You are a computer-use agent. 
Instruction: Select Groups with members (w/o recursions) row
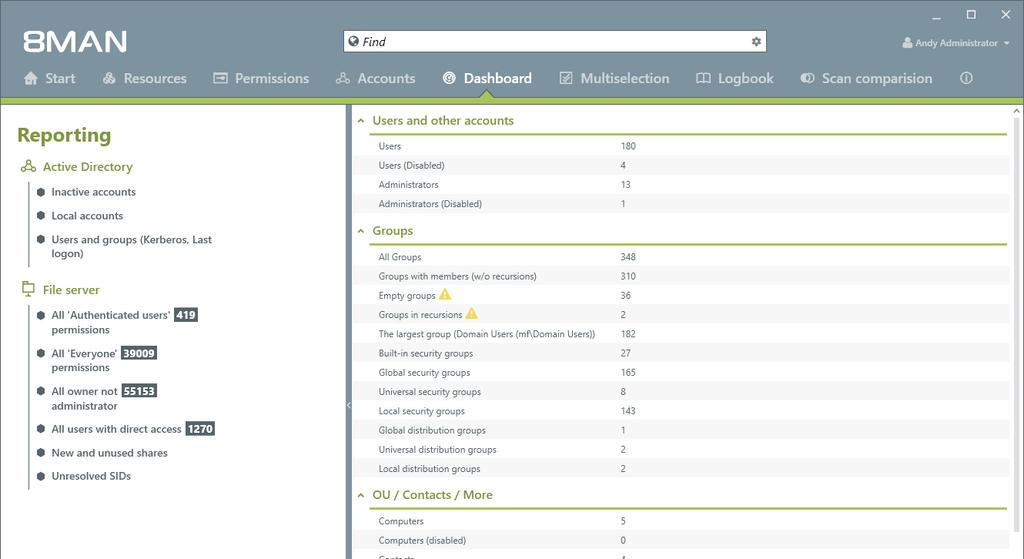680,276
